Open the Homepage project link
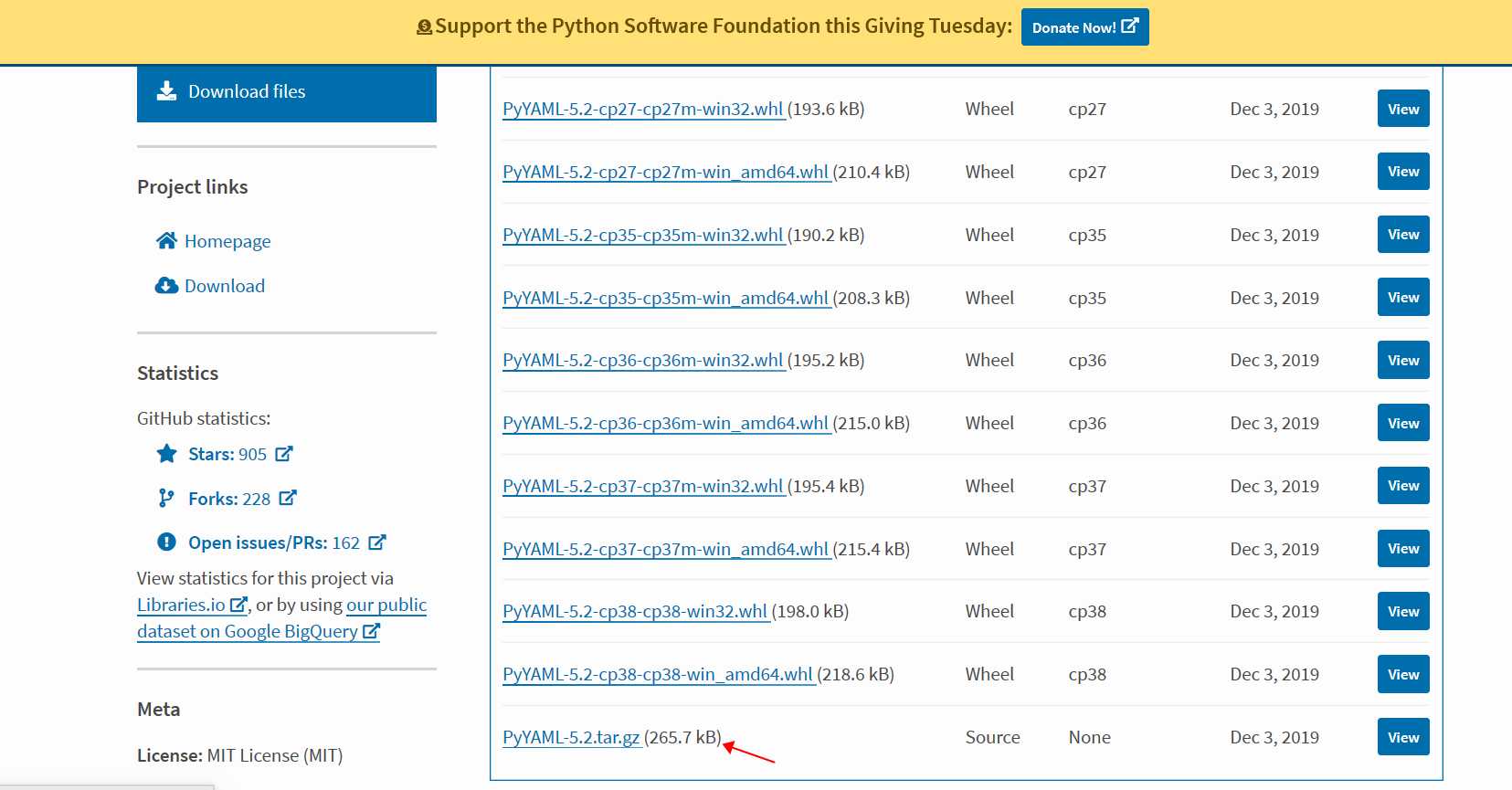The width and height of the screenshot is (1512, 790). pos(227,241)
